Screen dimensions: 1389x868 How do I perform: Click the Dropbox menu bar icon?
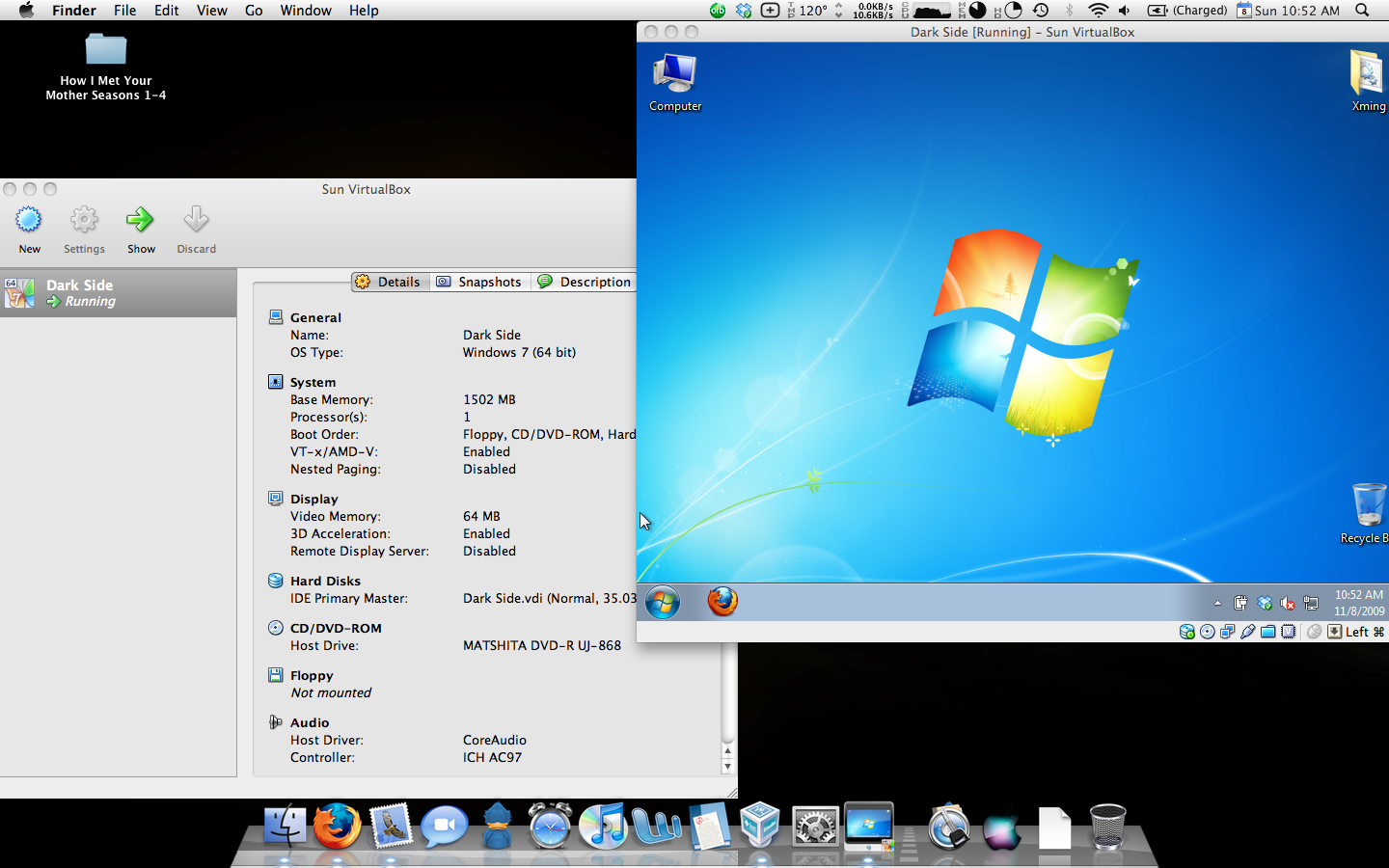(x=744, y=11)
